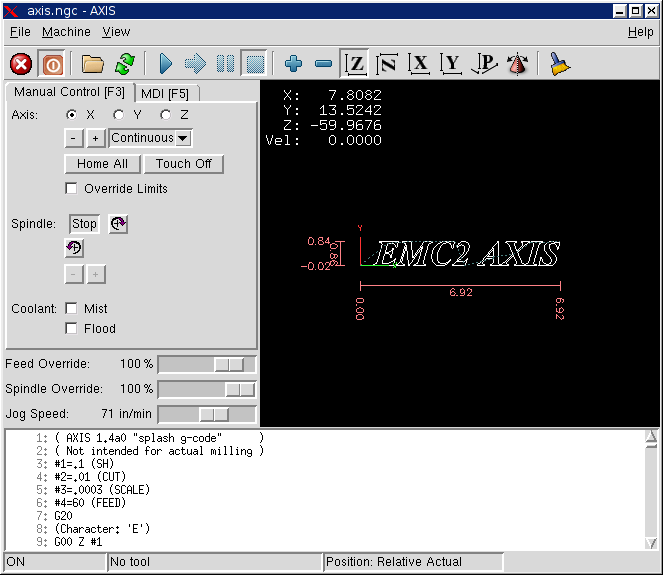Run the program with blue play icon
The width and height of the screenshot is (663, 575).
tap(165, 64)
